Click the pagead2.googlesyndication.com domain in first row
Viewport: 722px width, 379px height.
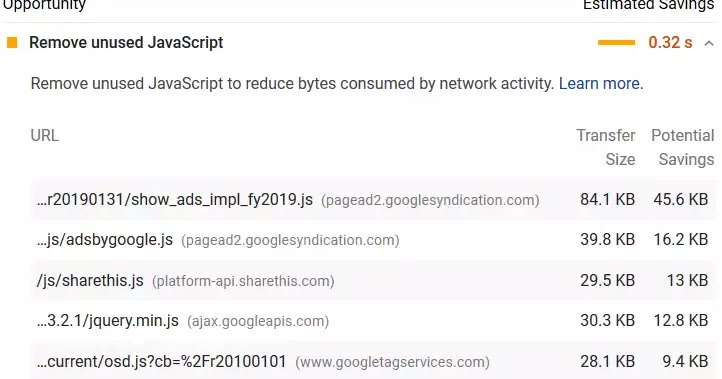(x=430, y=200)
